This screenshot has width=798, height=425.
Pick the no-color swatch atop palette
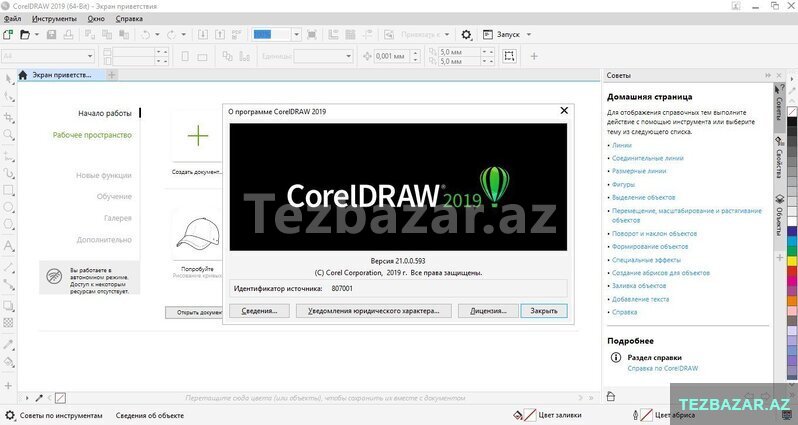pyautogui.click(x=792, y=111)
